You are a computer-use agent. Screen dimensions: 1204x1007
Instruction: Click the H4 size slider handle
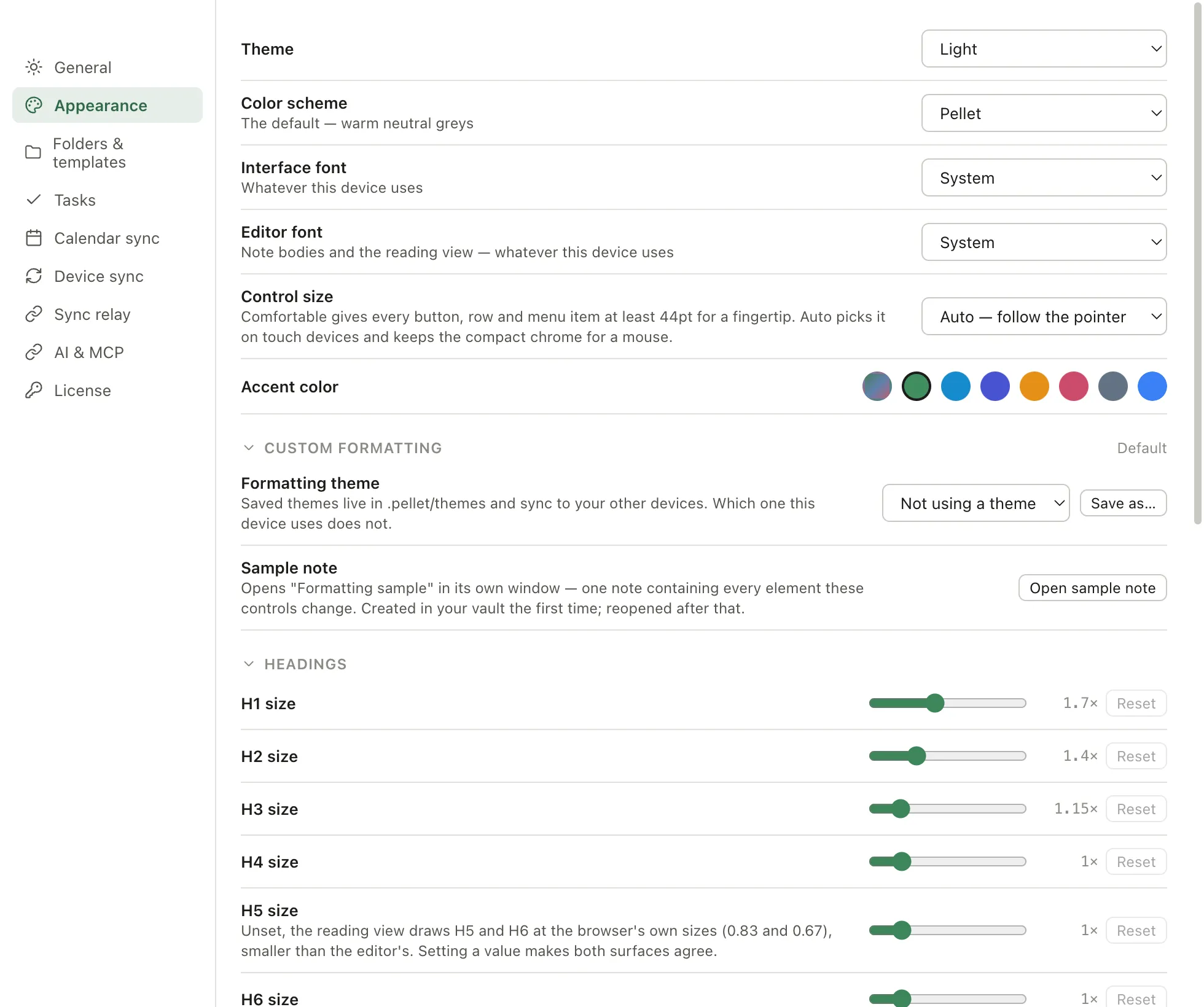point(902,861)
